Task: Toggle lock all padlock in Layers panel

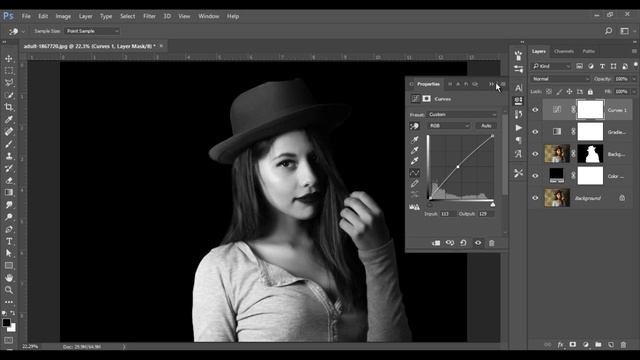Action: click(x=590, y=92)
